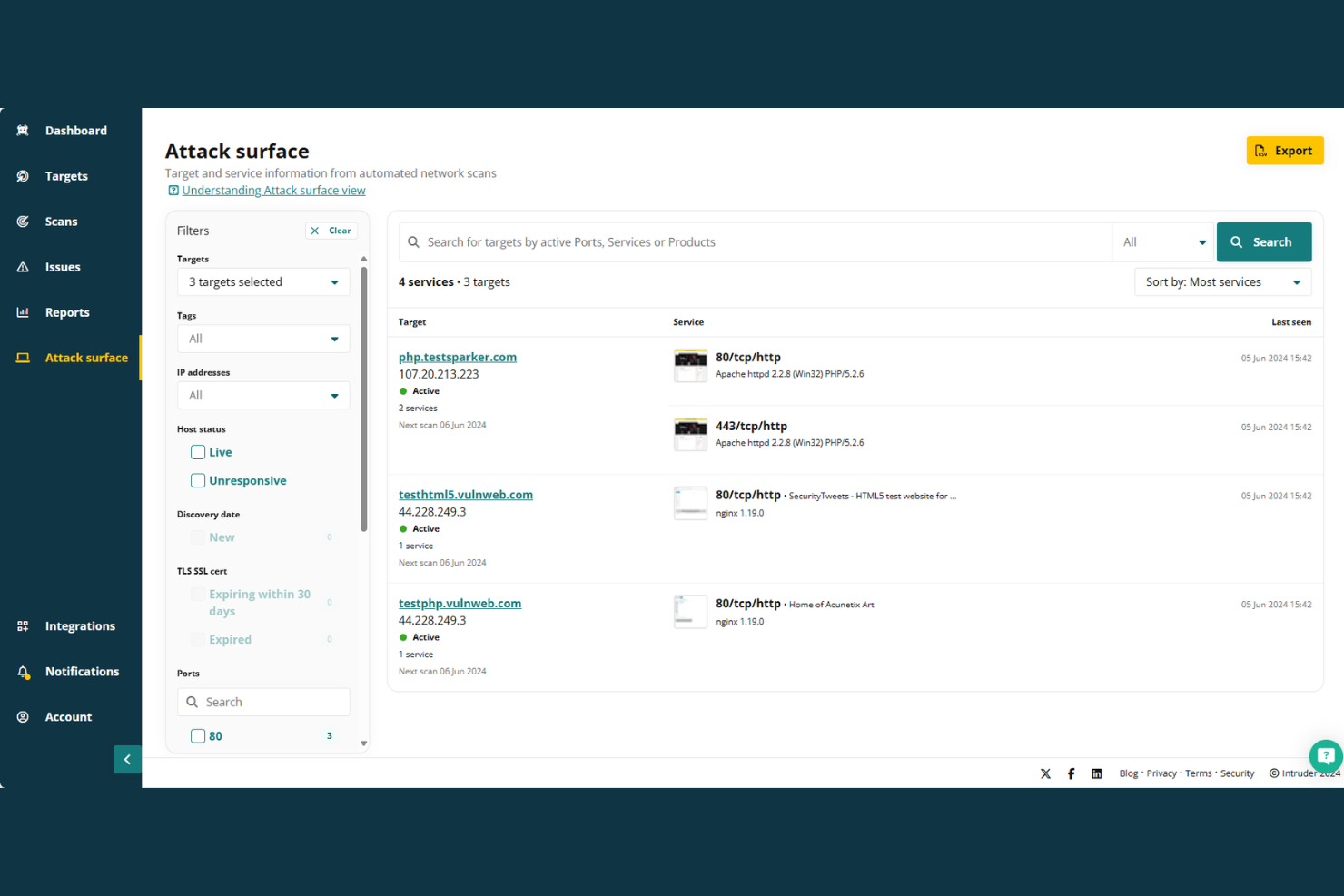Click the Last seen column header
This screenshot has height=896, width=1344.
1290,322
